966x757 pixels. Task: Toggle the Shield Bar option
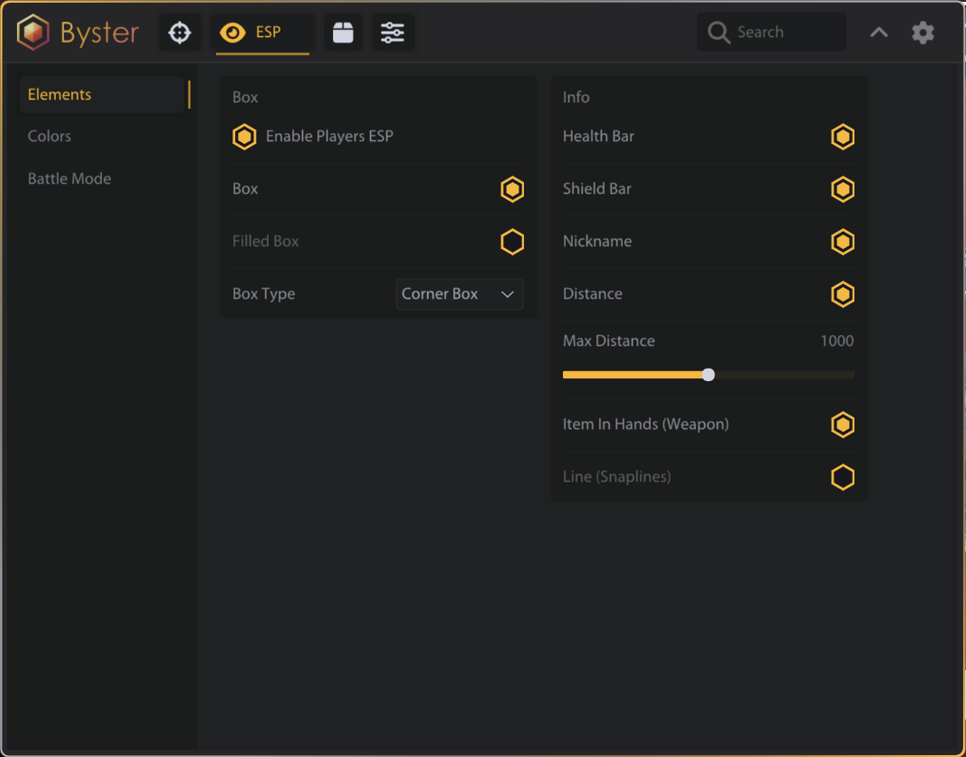(x=842, y=189)
